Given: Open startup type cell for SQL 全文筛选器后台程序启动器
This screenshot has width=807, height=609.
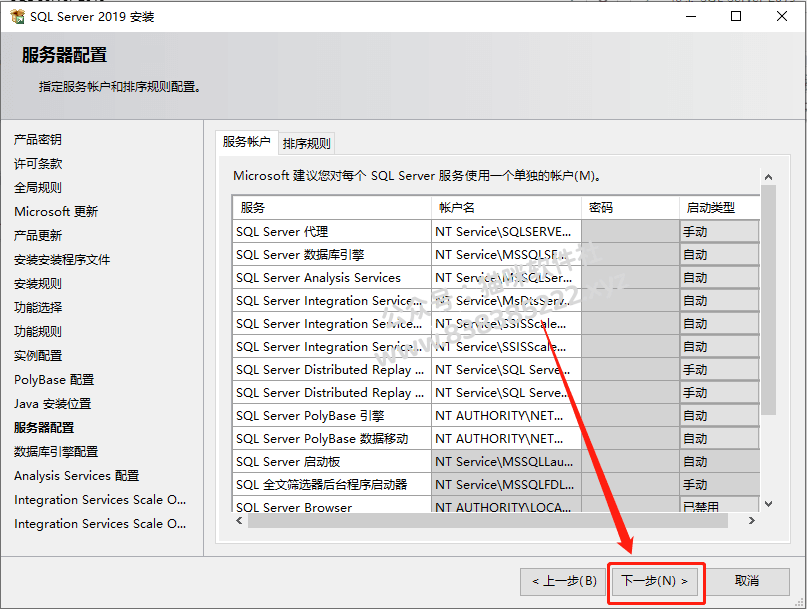Looking at the screenshot, I should coord(720,485).
